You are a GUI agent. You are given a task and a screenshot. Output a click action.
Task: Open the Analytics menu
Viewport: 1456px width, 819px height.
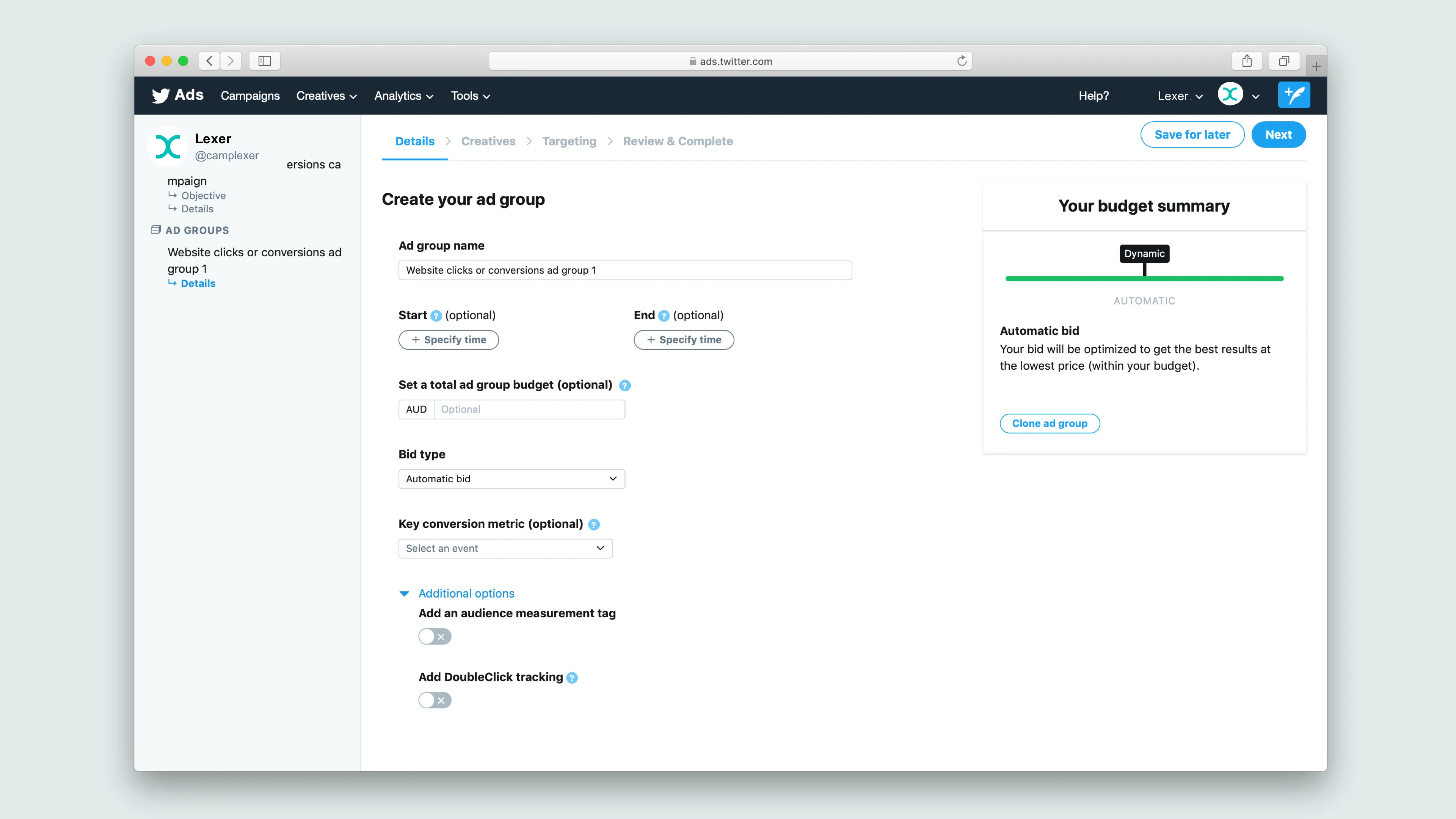pos(403,96)
